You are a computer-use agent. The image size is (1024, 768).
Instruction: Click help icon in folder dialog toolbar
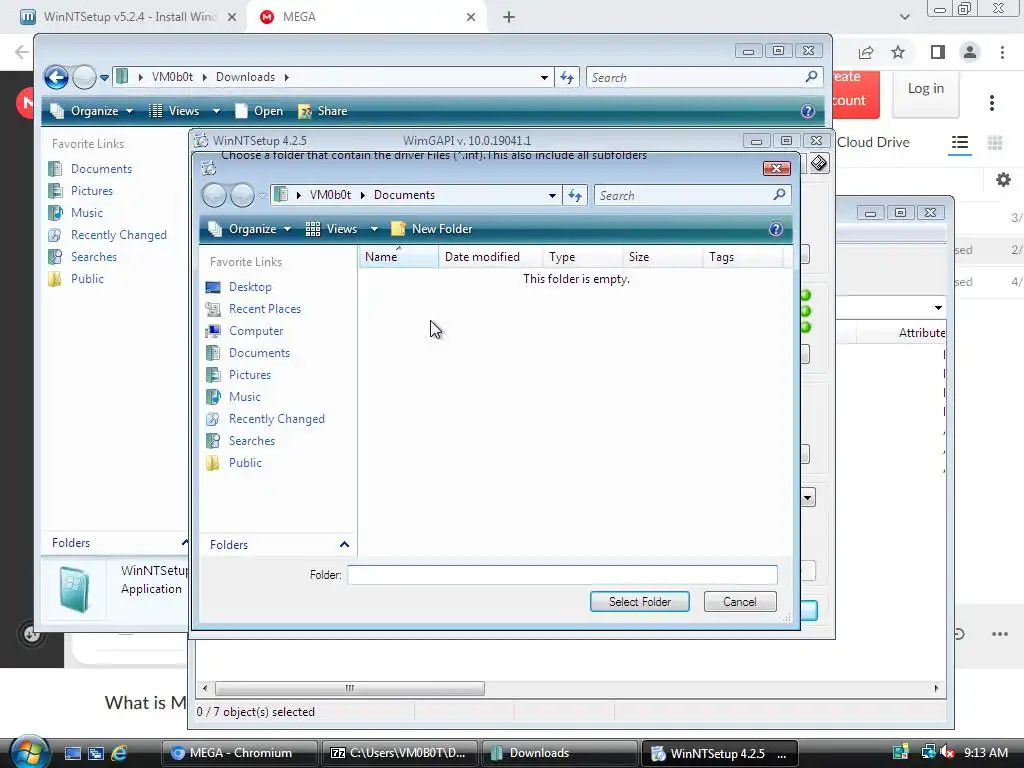click(776, 229)
